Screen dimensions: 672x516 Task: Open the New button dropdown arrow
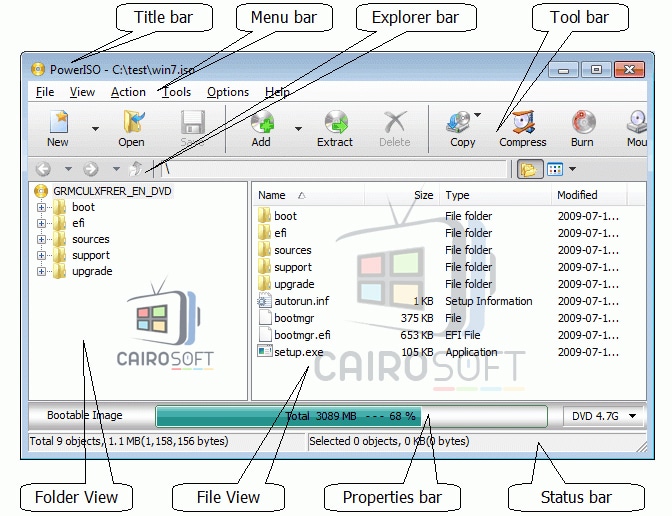95,129
